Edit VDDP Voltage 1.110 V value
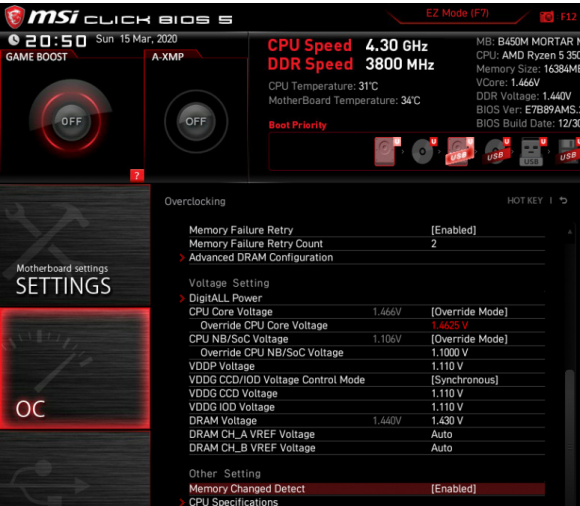This screenshot has height=506, width=580. point(447,366)
